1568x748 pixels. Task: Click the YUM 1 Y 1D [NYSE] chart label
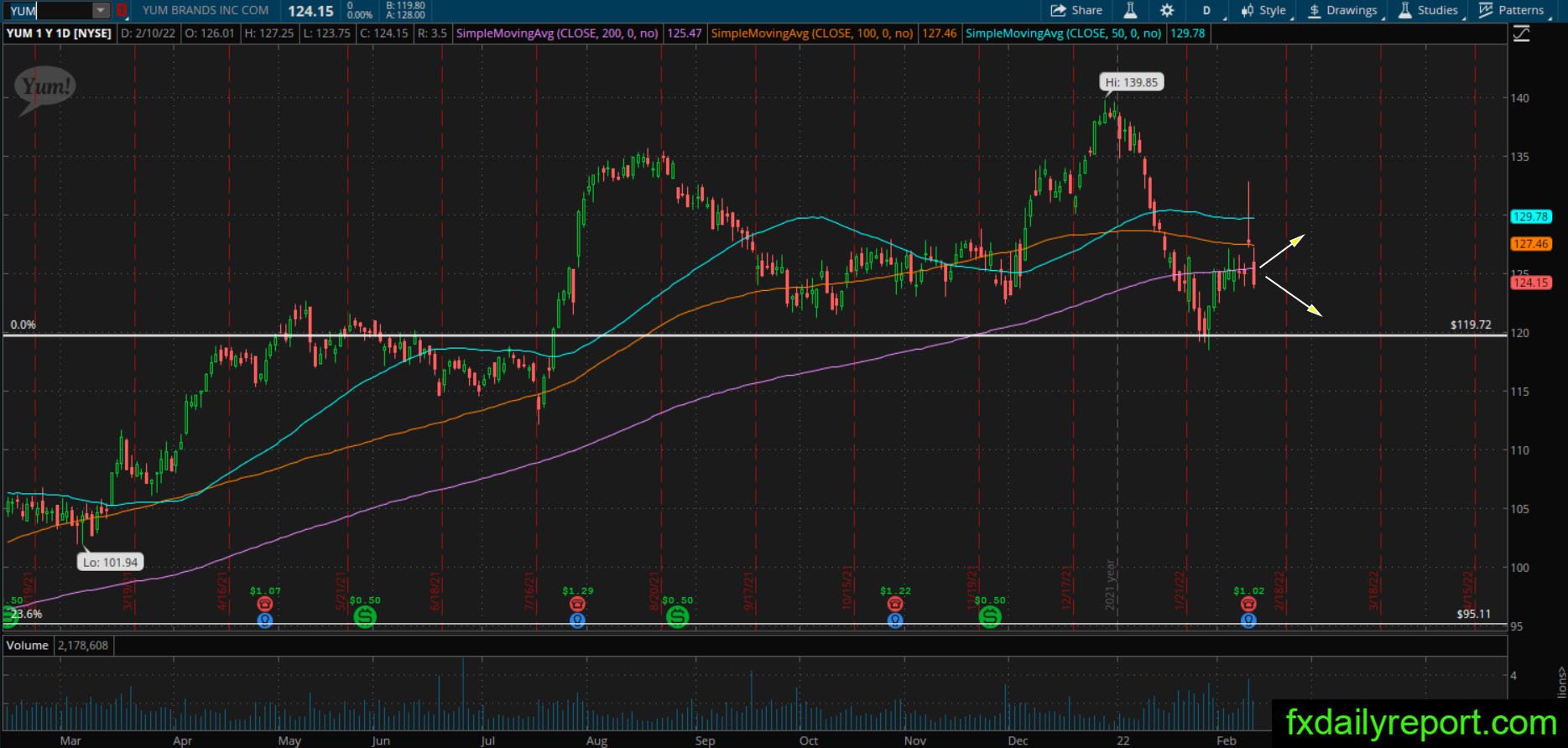(59, 34)
